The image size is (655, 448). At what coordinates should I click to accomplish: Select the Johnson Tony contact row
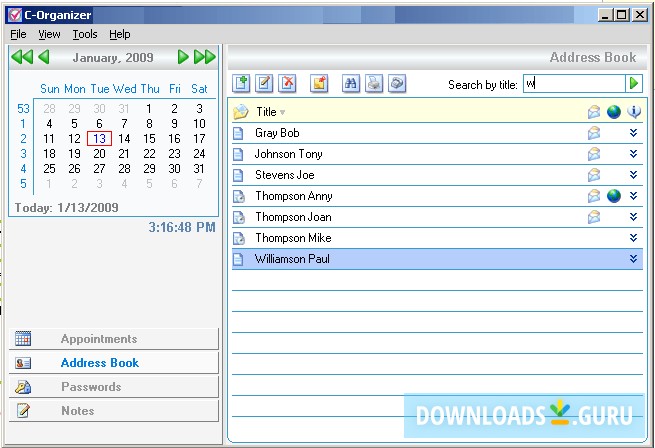coord(437,154)
